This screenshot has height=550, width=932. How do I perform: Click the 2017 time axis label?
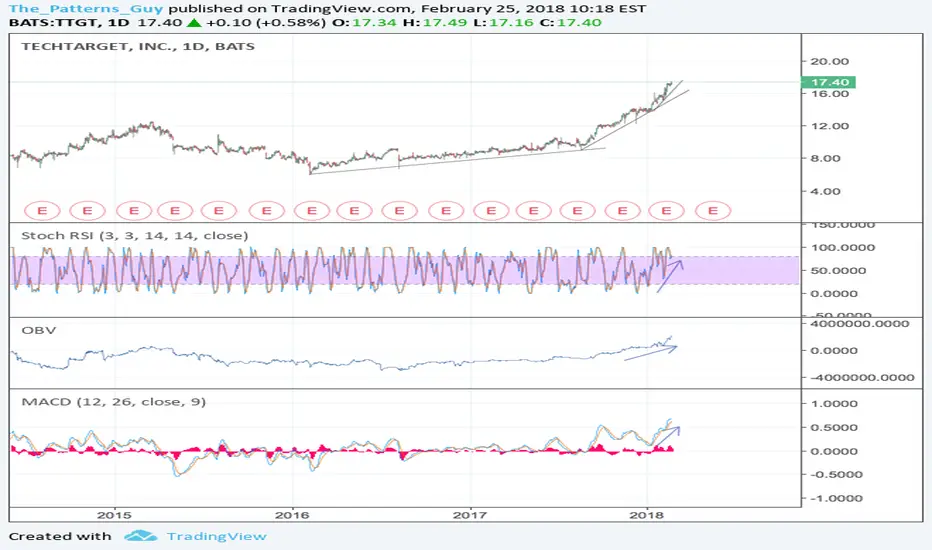470,515
